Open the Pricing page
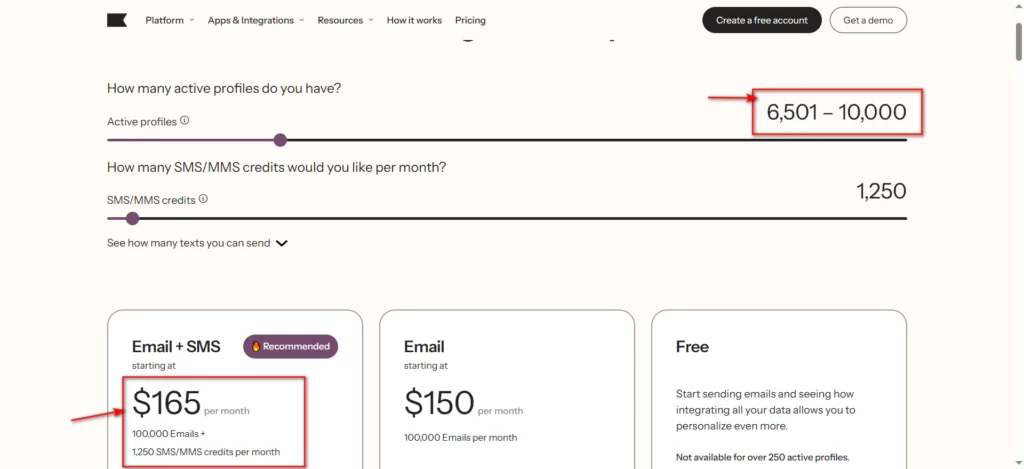The height and width of the screenshot is (469, 1024). pyautogui.click(x=470, y=20)
